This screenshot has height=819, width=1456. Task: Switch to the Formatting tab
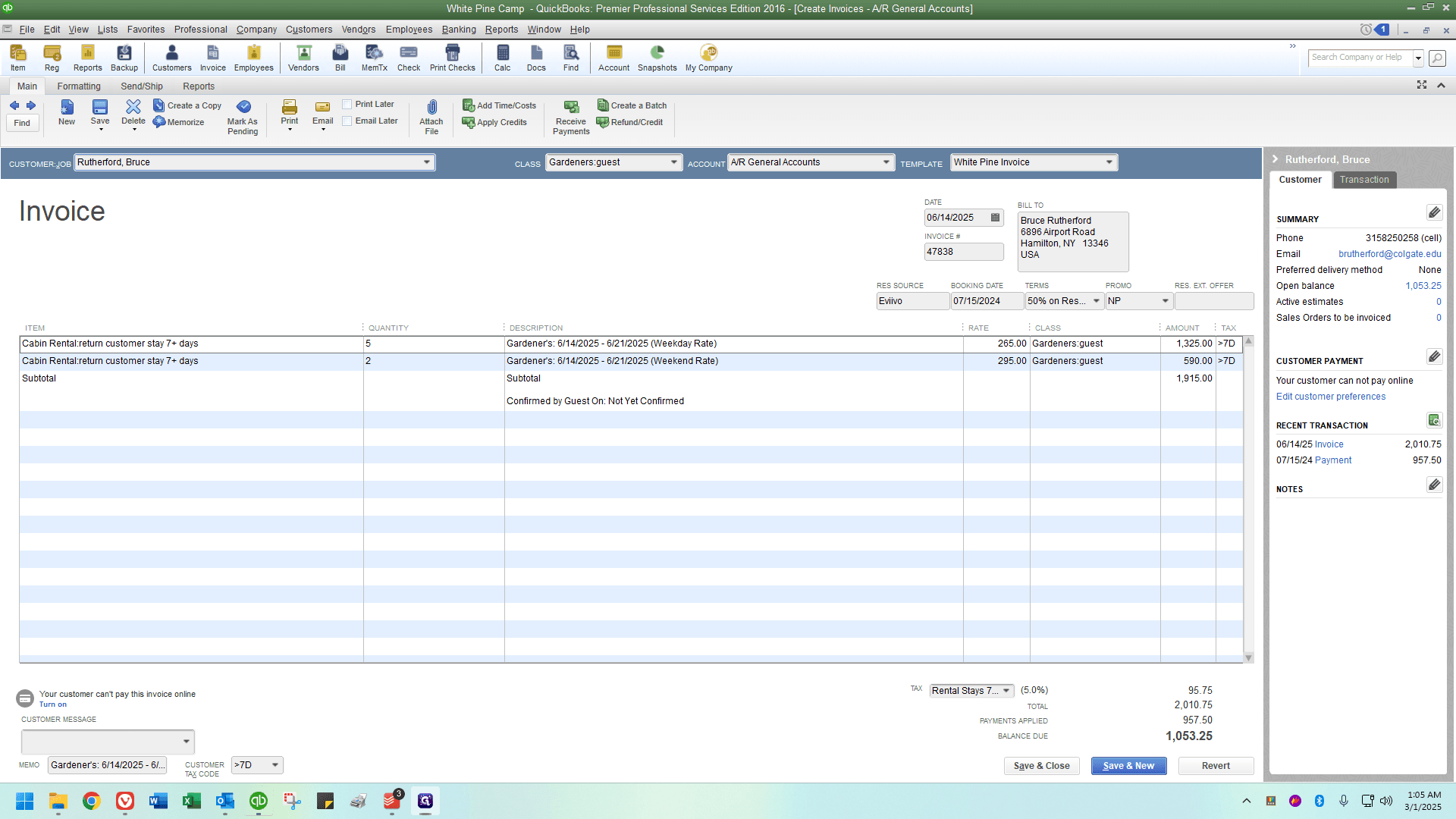click(x=79, y=86)
